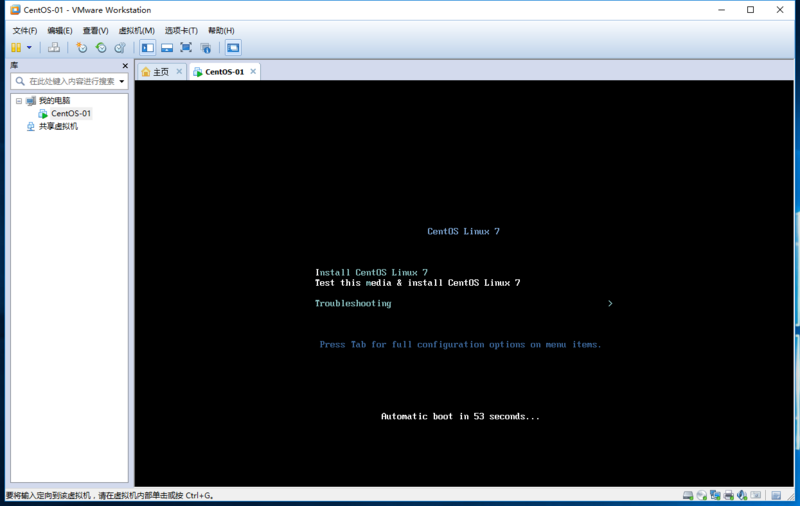This screenshot has width=800, height=506.
Task: Select 我的电脑 in the library tree
Action: (54, 100)
